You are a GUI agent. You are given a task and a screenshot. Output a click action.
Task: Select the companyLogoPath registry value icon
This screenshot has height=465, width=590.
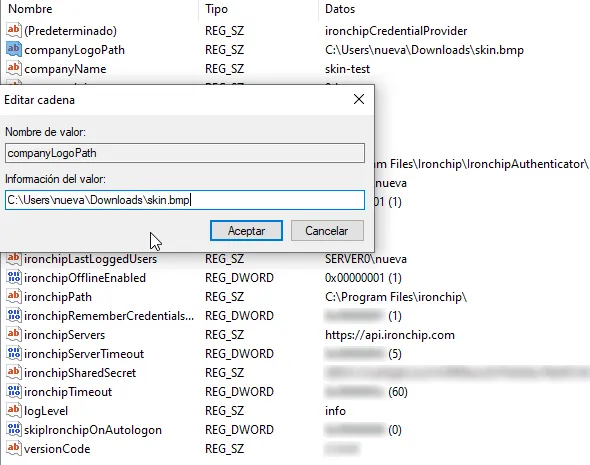(14, 49)
